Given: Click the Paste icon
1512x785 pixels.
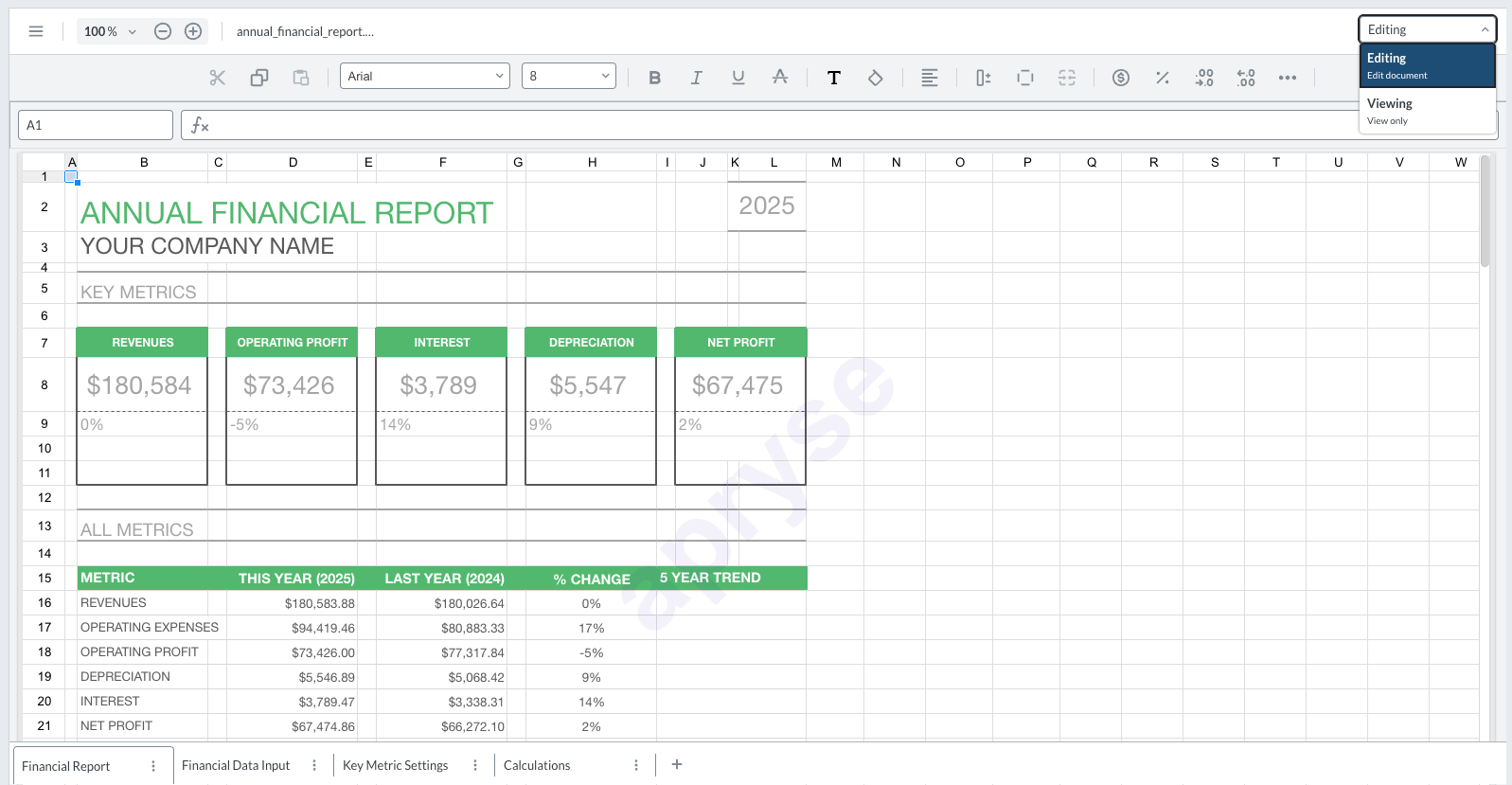Looking at the screenshot, I should pos(301,78).
